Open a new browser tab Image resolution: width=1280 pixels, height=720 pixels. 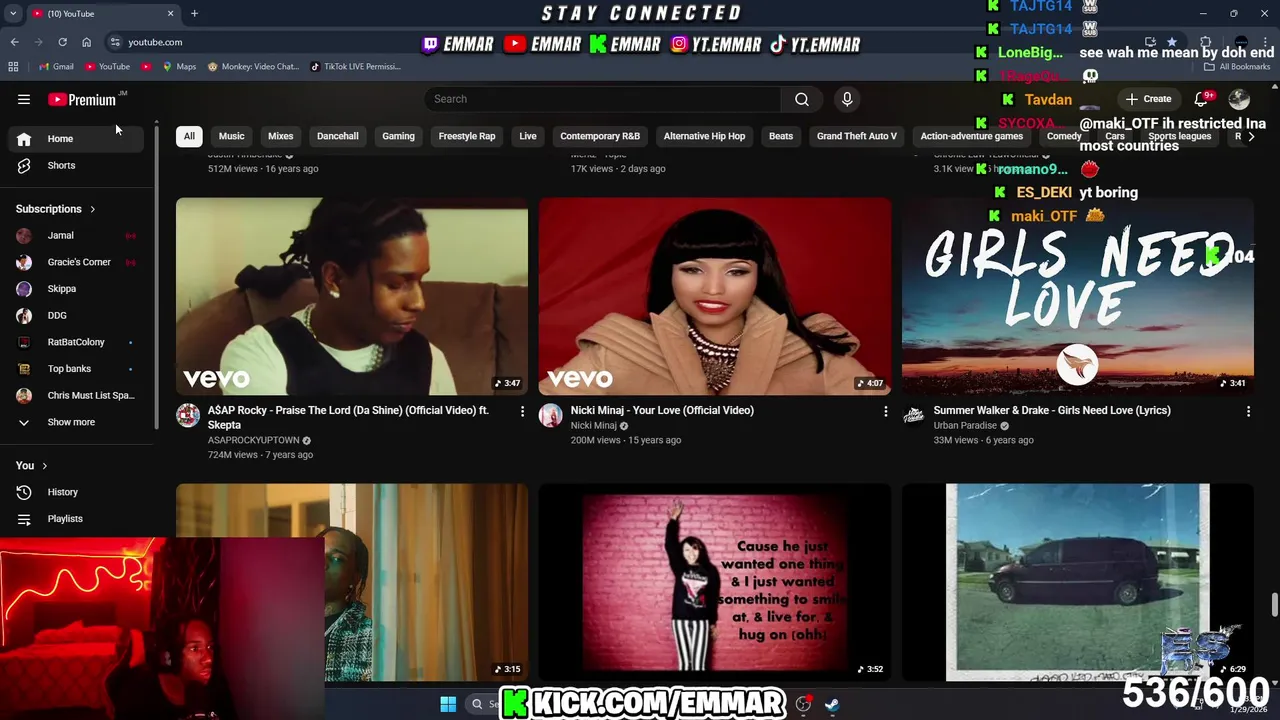pyautogui.click(x=194, y=13)
